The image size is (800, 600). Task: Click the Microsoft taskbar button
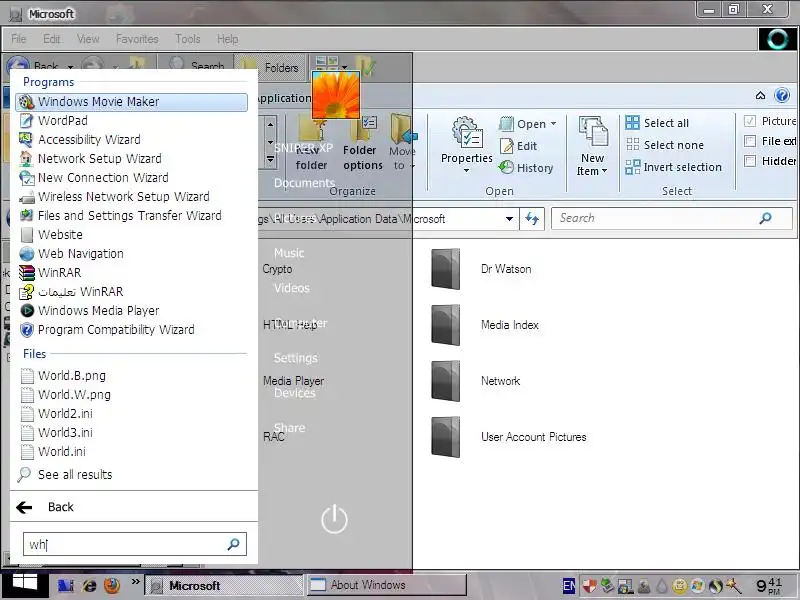[224, 585]
